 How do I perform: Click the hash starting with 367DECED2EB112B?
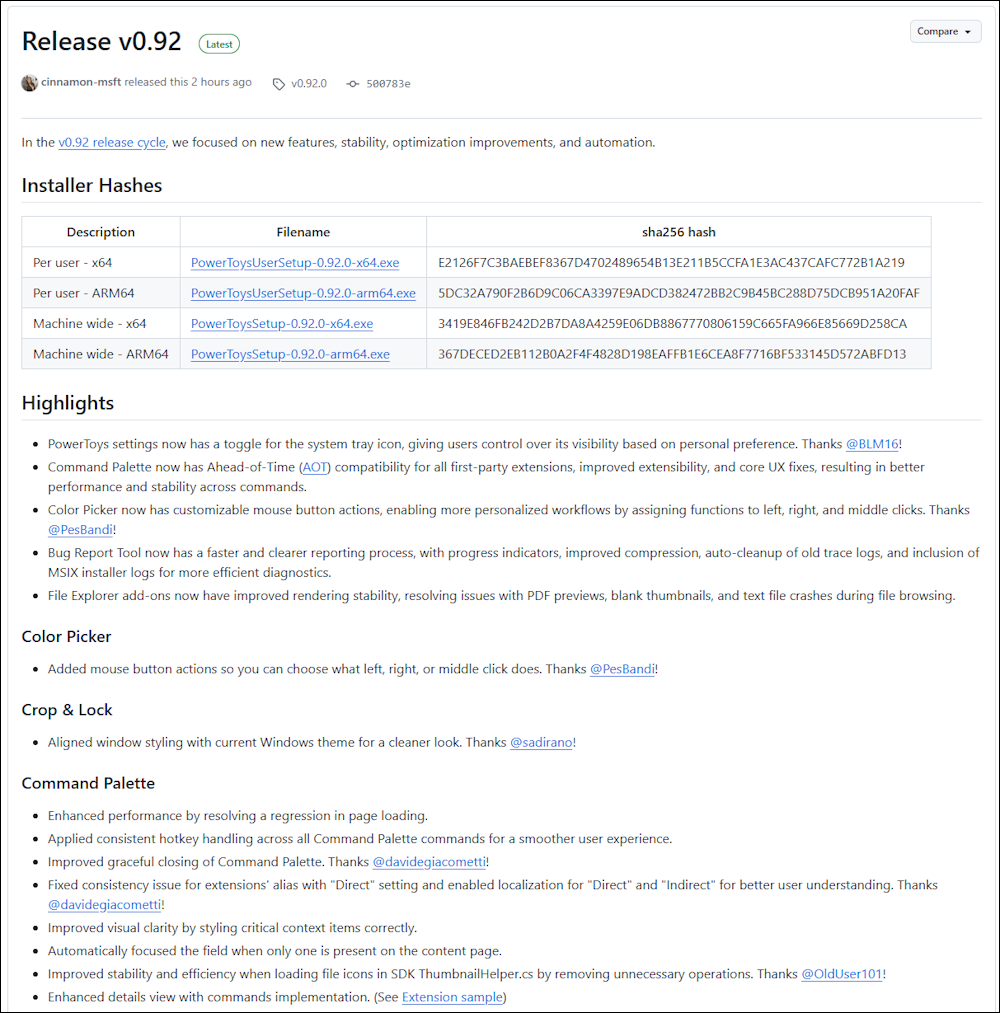point(672,354)
